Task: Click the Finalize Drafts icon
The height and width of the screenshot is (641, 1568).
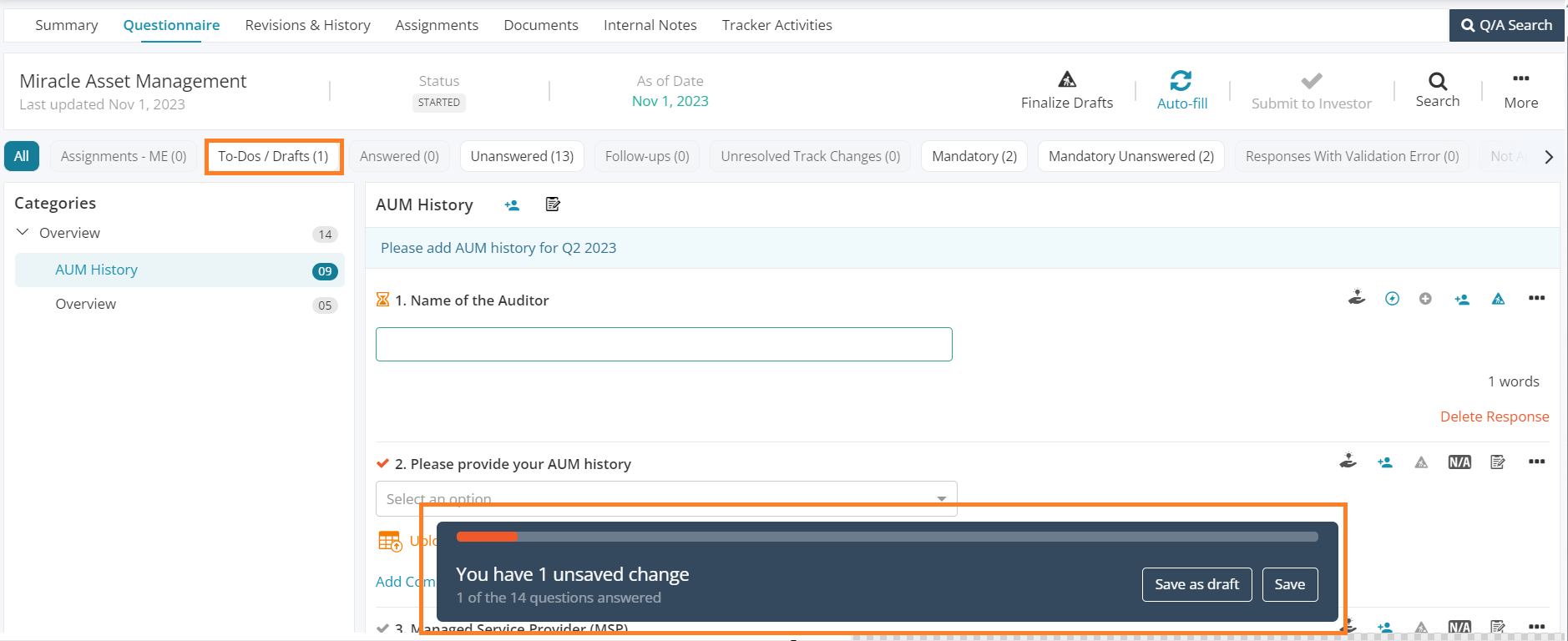Action: coord(1067,80)
